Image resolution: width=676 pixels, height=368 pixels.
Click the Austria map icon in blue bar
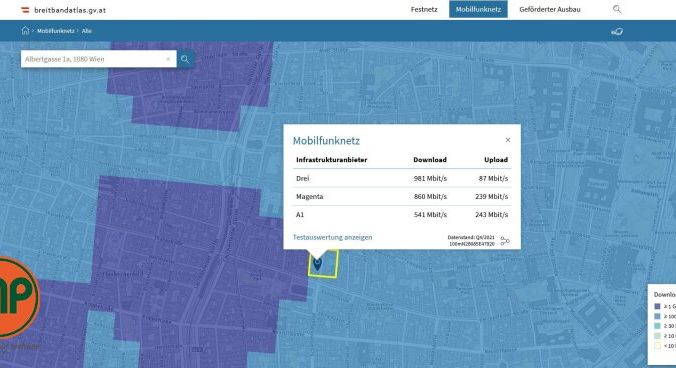coord(617,31)
